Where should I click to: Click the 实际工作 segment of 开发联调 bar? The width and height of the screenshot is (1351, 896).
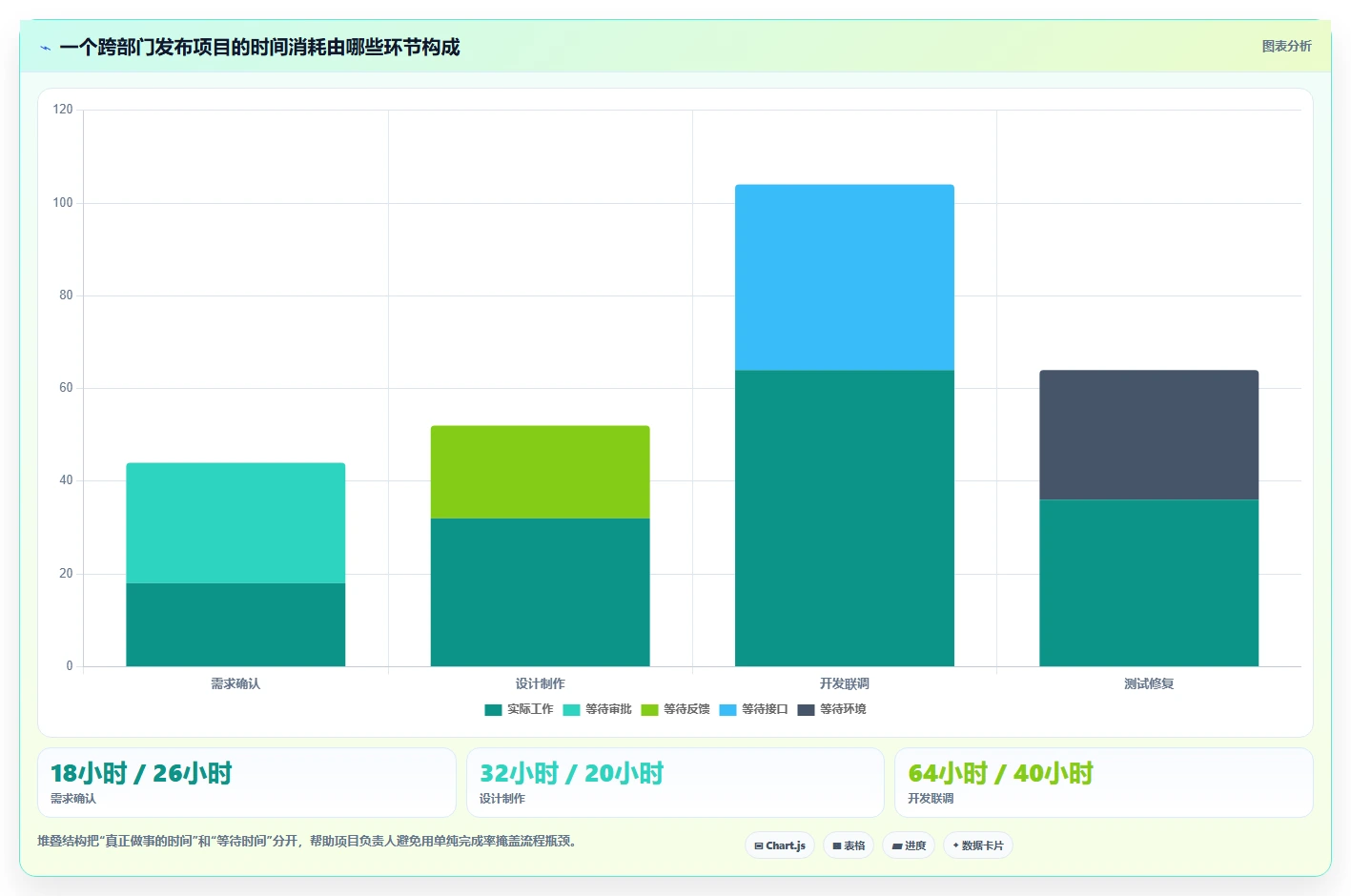click(845, 518)
